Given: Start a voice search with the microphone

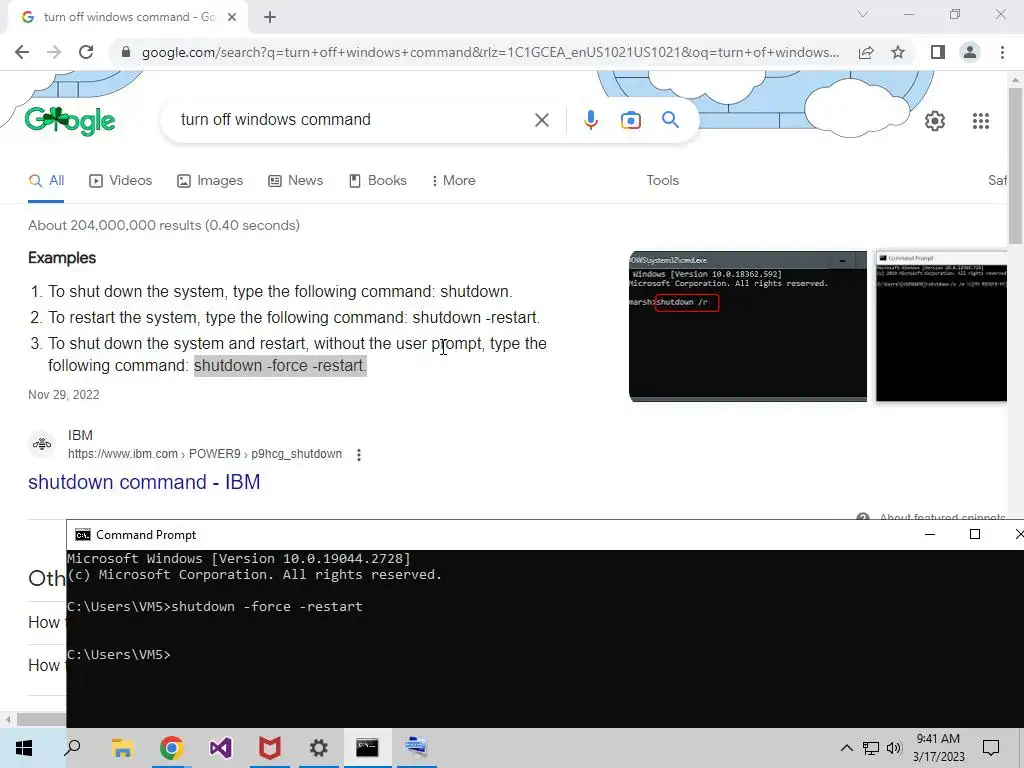Looking at the screenshot, I should tap(590, 120).
